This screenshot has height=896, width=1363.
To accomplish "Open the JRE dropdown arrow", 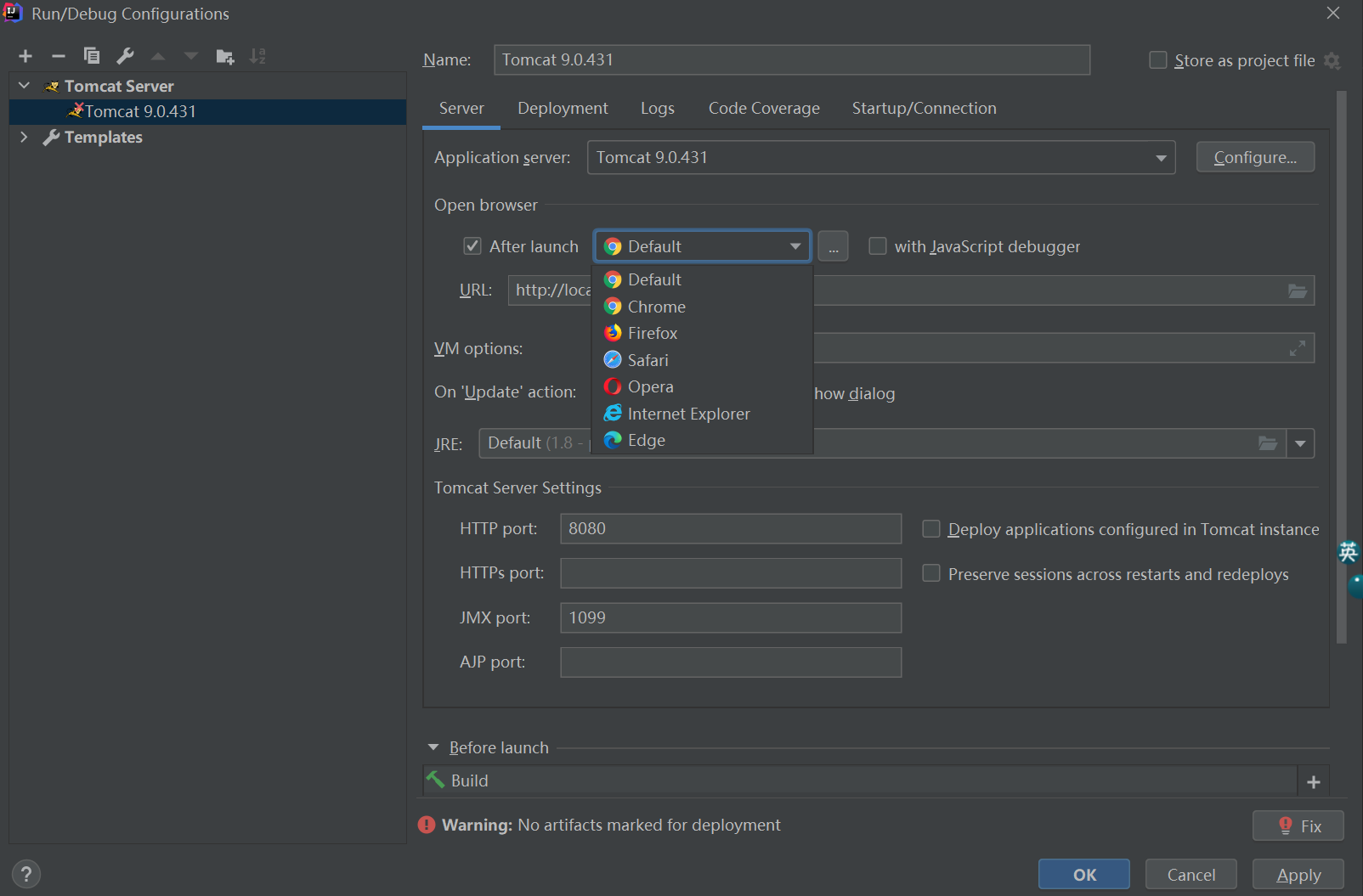I will pos(1300,443).
